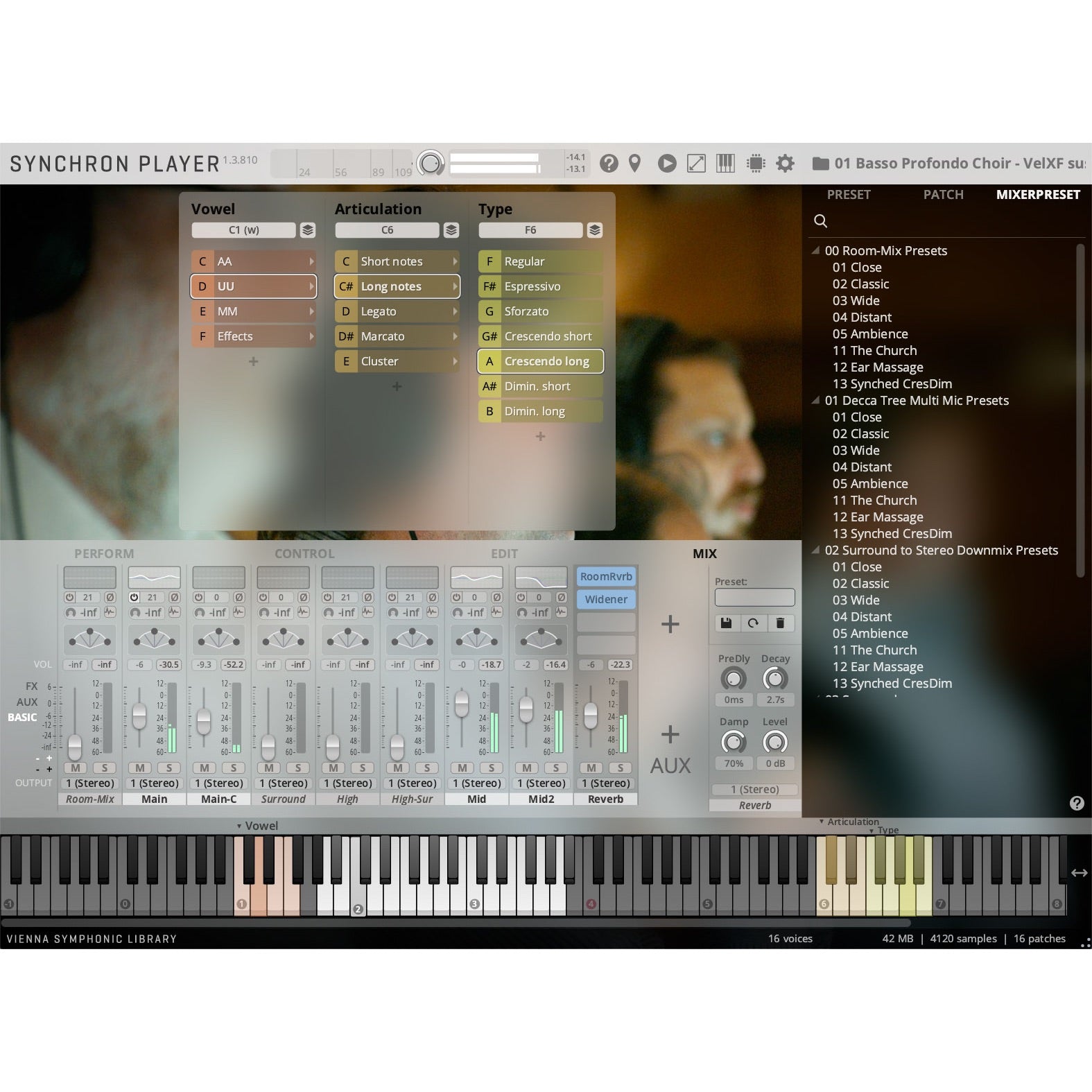Toggle the Widener effect on Reverb channel

click(x=605, y=600)
